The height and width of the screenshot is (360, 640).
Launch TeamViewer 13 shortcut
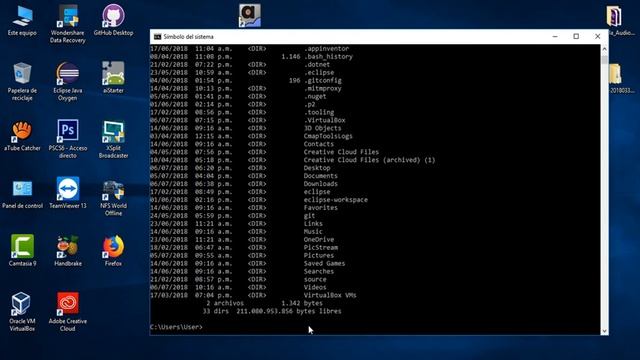point(68,193)
